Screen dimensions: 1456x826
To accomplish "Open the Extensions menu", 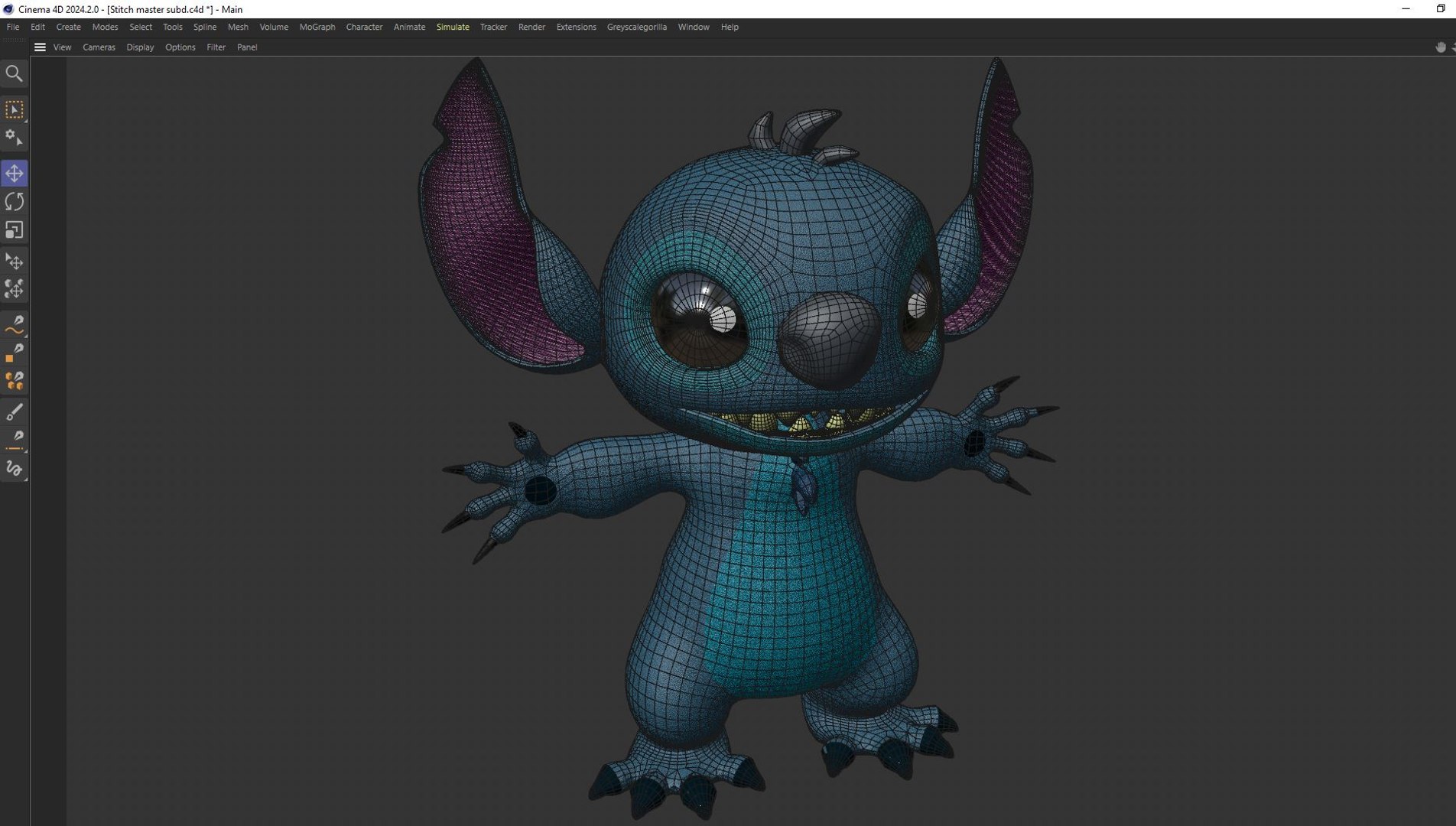I will click(576, 27).
